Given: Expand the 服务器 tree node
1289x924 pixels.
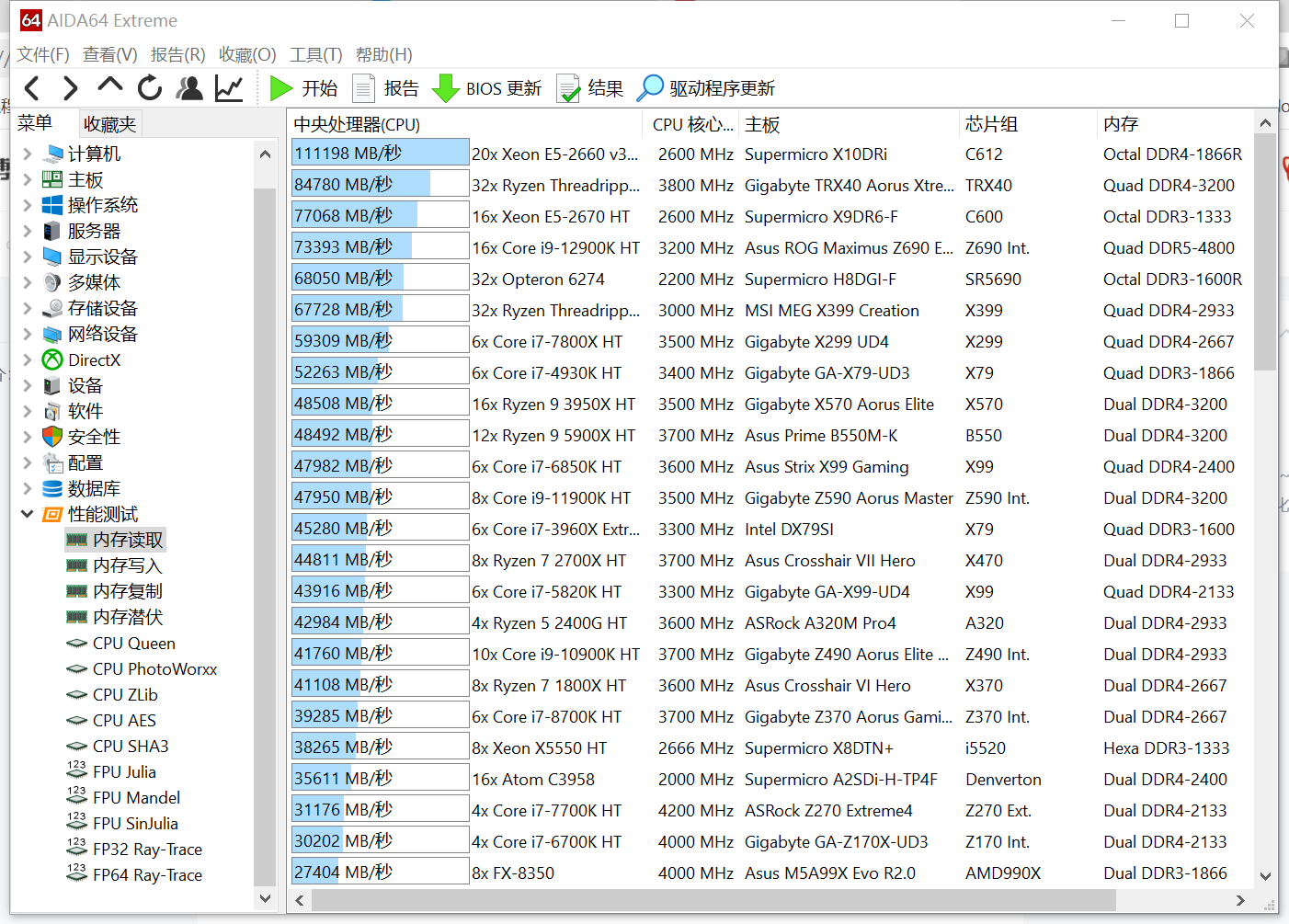Looking at the screenshot, I should (x=27, y=231).
